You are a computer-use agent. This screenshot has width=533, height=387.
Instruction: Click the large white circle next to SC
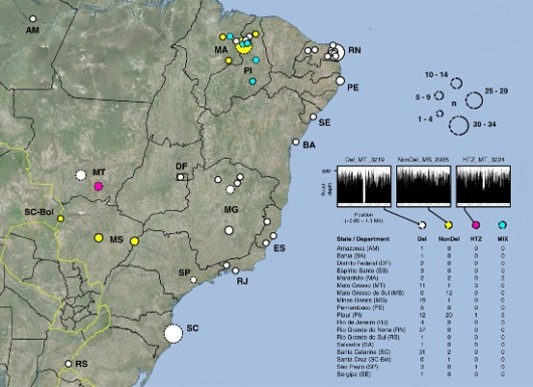[x=173, y=334]
